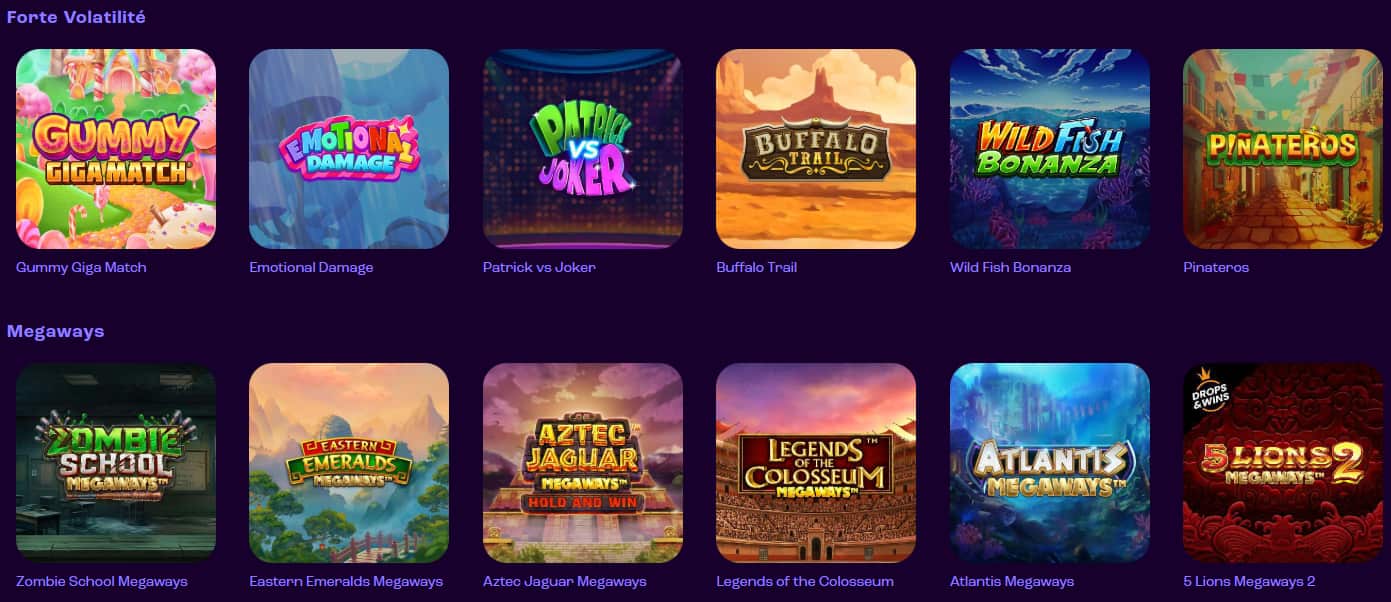Viewport: 1391px width, 602px height.
Task: Click the Atlantis Megaways caption link
Action: tap(1012, 581)
